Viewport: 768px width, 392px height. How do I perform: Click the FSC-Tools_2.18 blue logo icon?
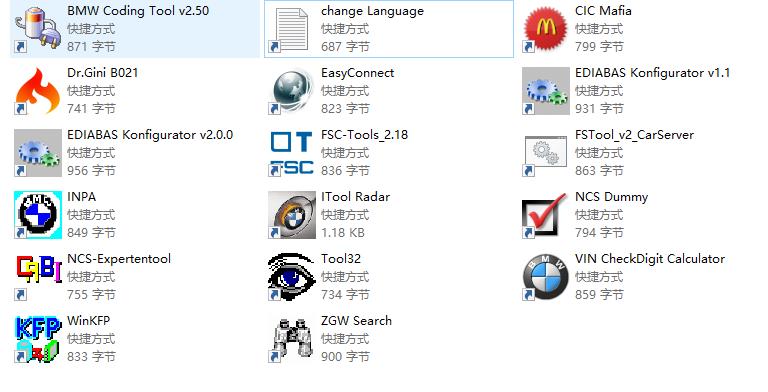click(291, 153)
